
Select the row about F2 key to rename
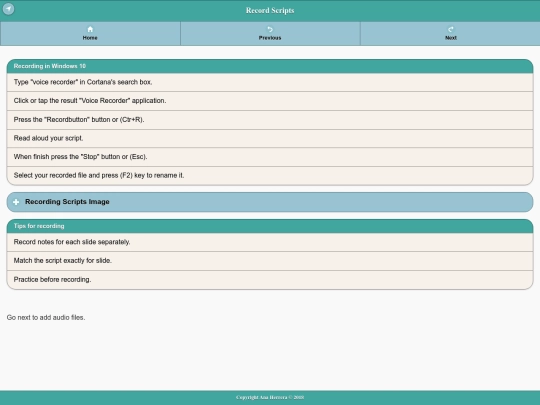coord(270,176)
